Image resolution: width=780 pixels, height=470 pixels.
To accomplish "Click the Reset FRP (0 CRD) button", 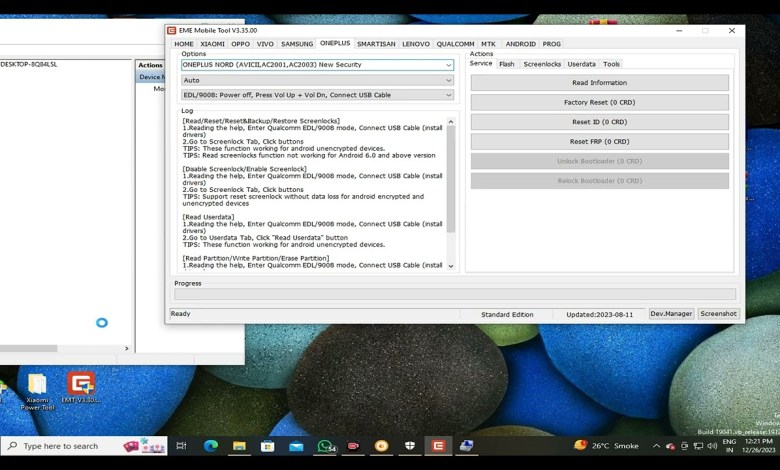I will point(599,142).
